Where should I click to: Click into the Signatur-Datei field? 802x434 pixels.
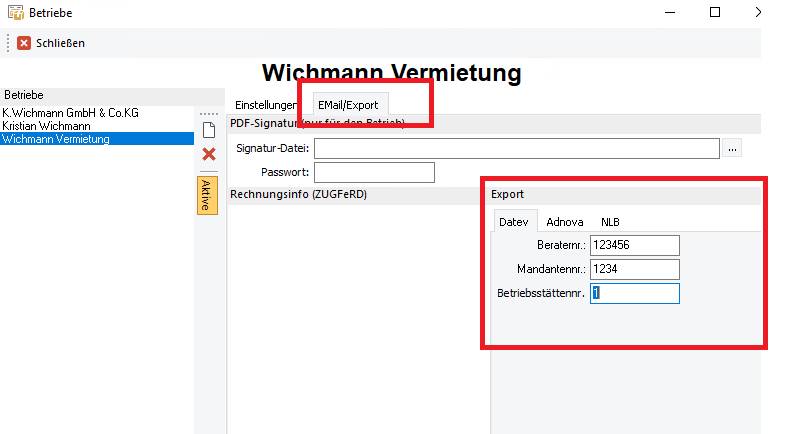pyautogui.click(x=517, y=148)
